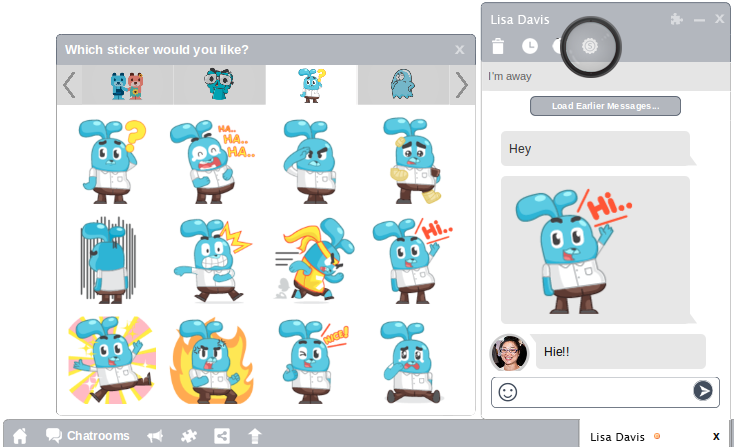Send the message with the arrow button
Viewport: 734px width, 447px height.
pyautogui.click(x=703, y=390)
